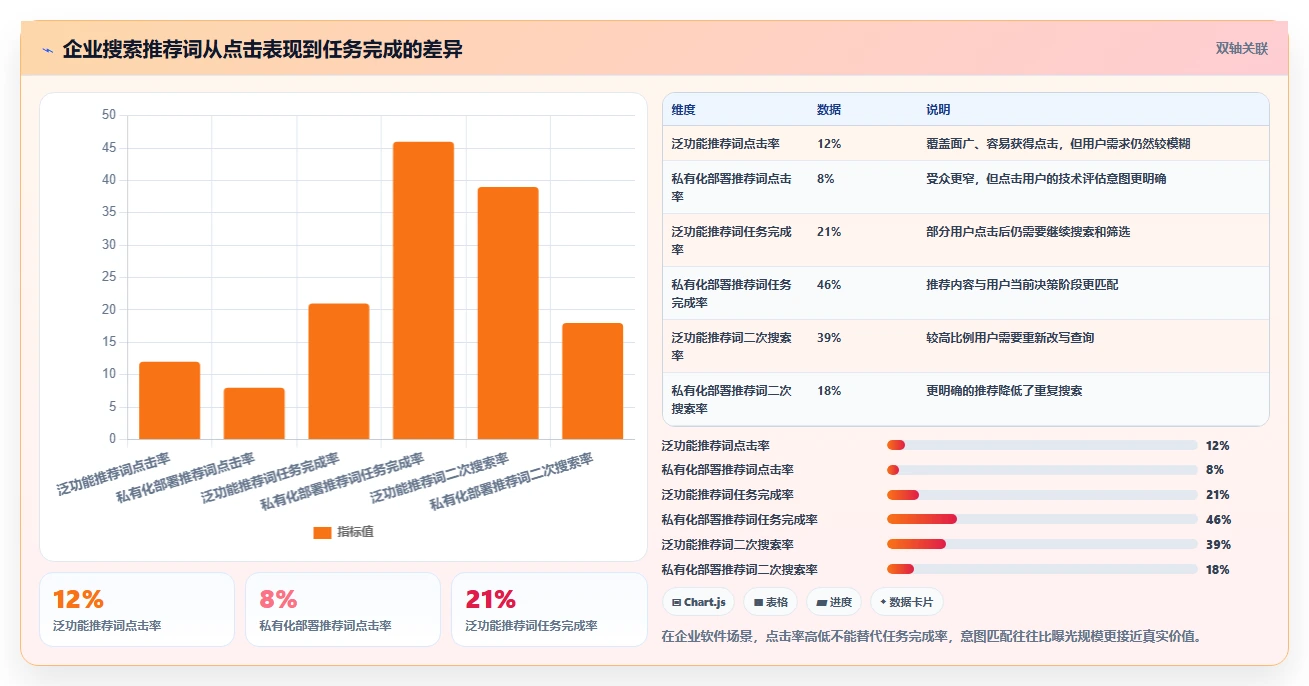Click the summary sentence starting 在企业软件场景
This screenshot has width=1309, height=686.
(931, 636)
